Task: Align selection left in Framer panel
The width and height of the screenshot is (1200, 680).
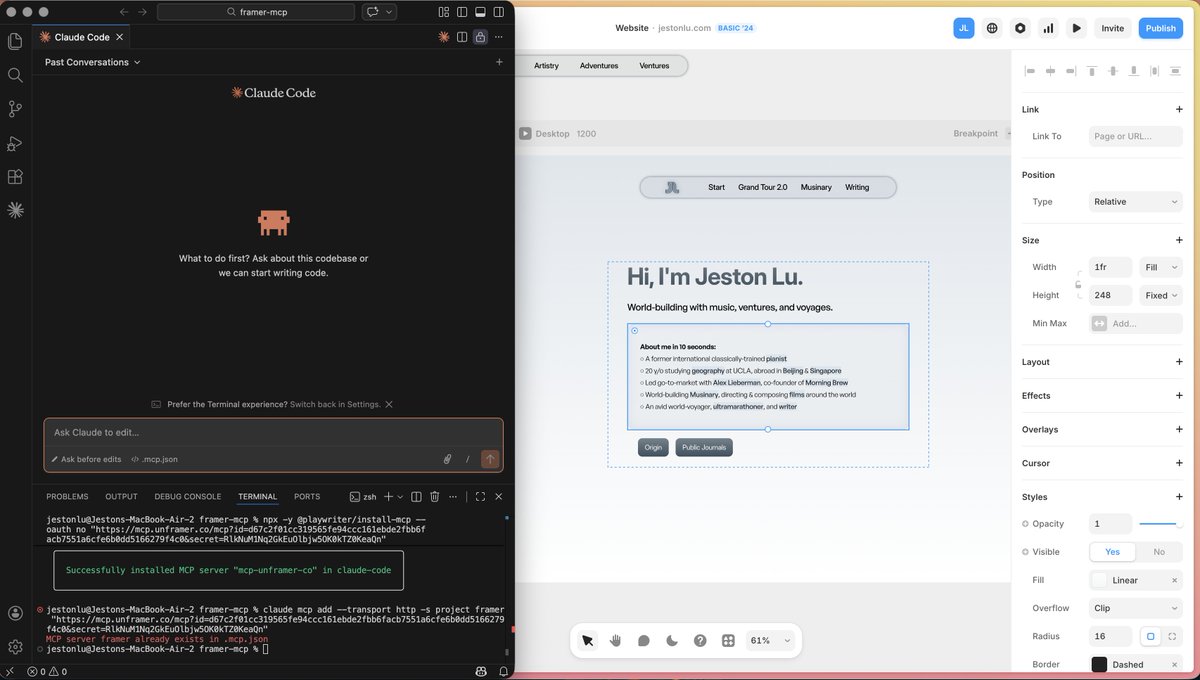Action: [x=1030, y=71]
